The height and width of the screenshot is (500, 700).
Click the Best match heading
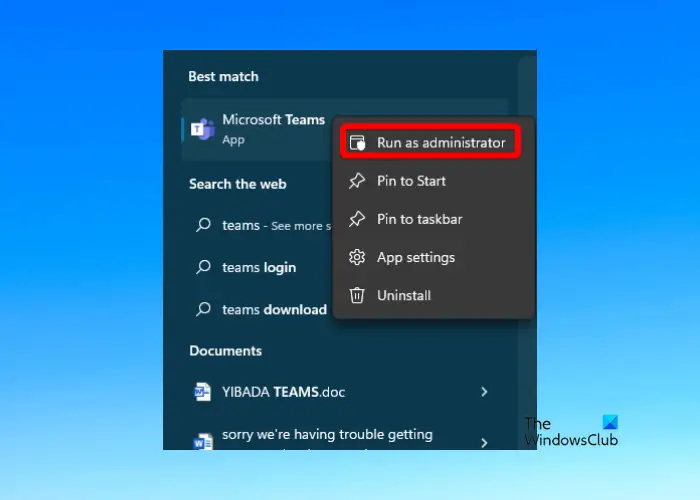223,77
